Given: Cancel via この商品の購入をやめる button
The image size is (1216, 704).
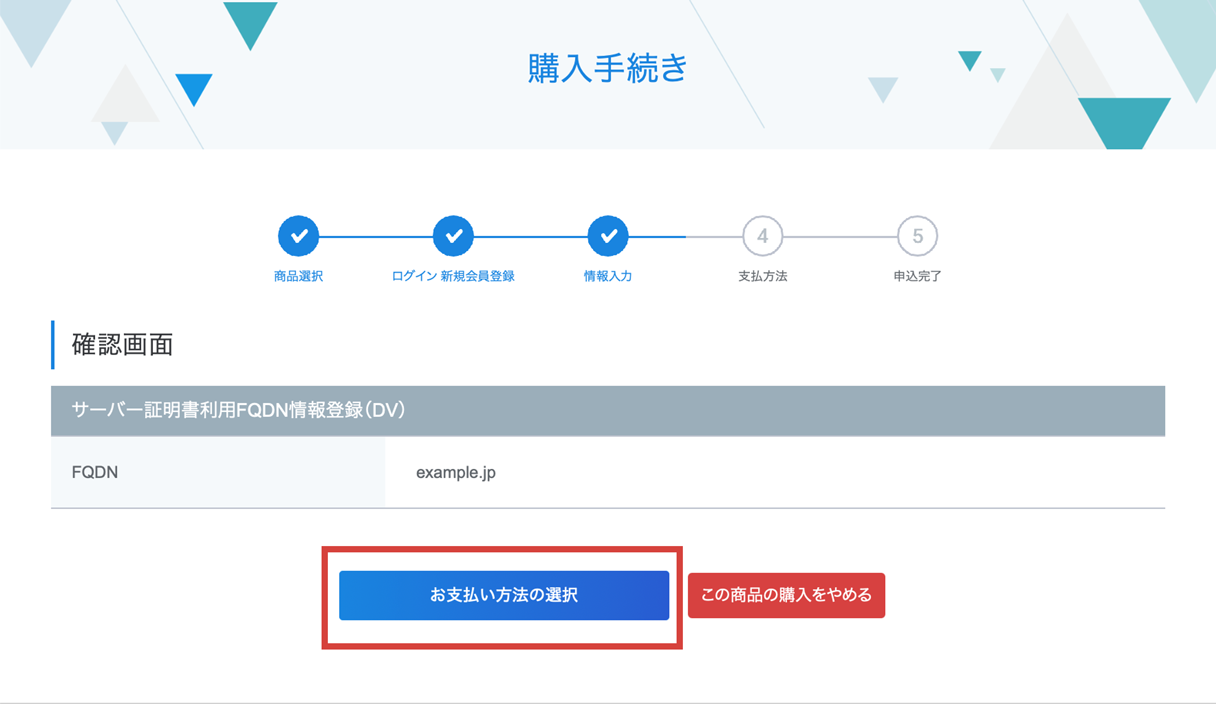Looking at the screenshot, I should coord(786,595).
